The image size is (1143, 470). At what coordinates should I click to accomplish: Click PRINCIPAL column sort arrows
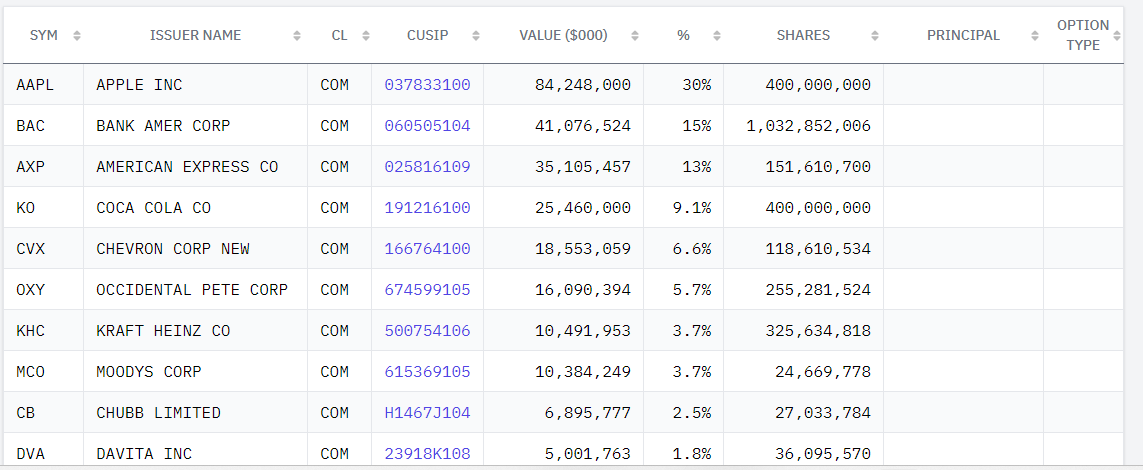(x=1034, y=36)
